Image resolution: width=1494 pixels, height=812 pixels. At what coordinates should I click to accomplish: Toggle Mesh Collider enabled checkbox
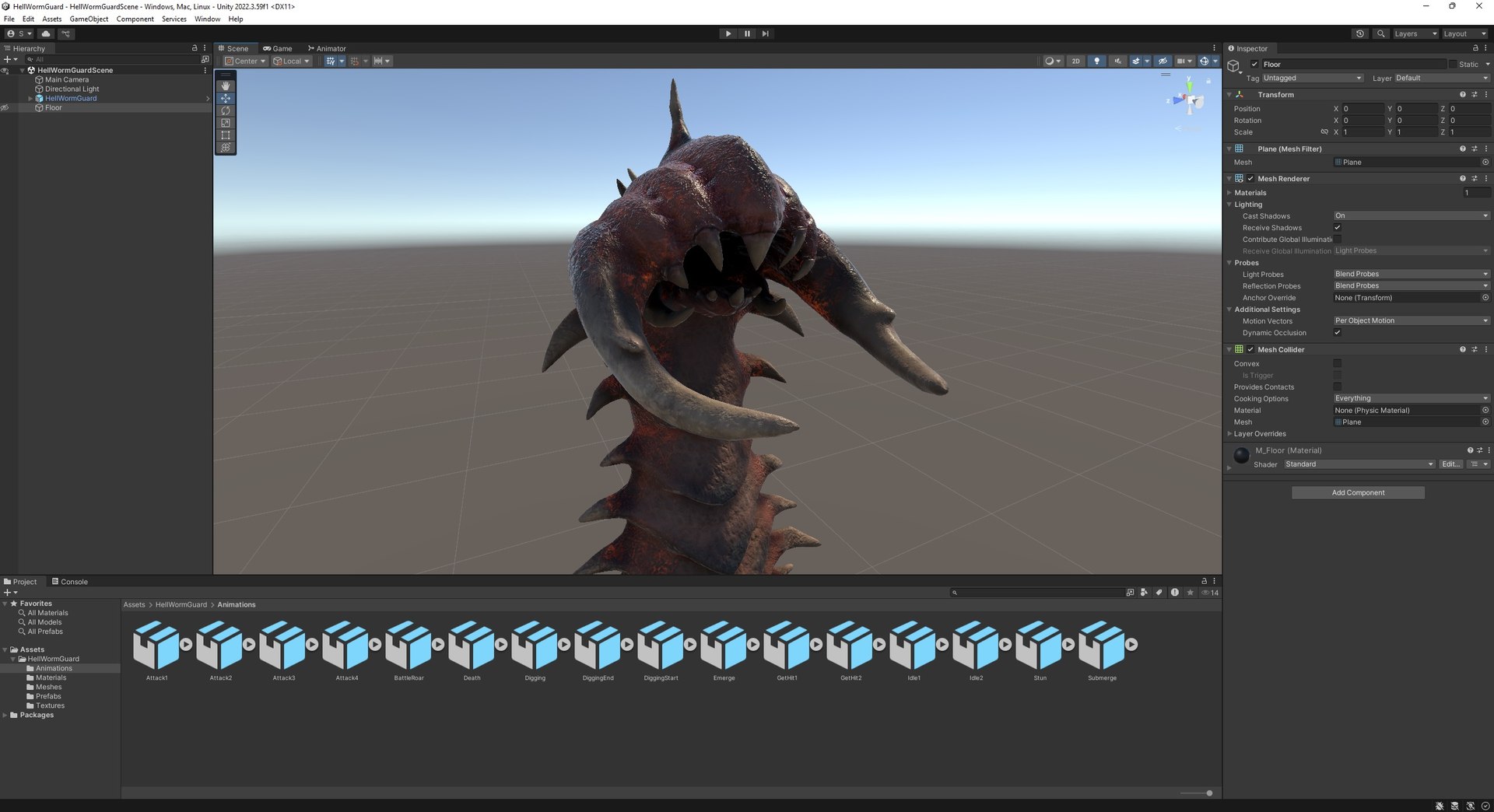[1251, 350]
